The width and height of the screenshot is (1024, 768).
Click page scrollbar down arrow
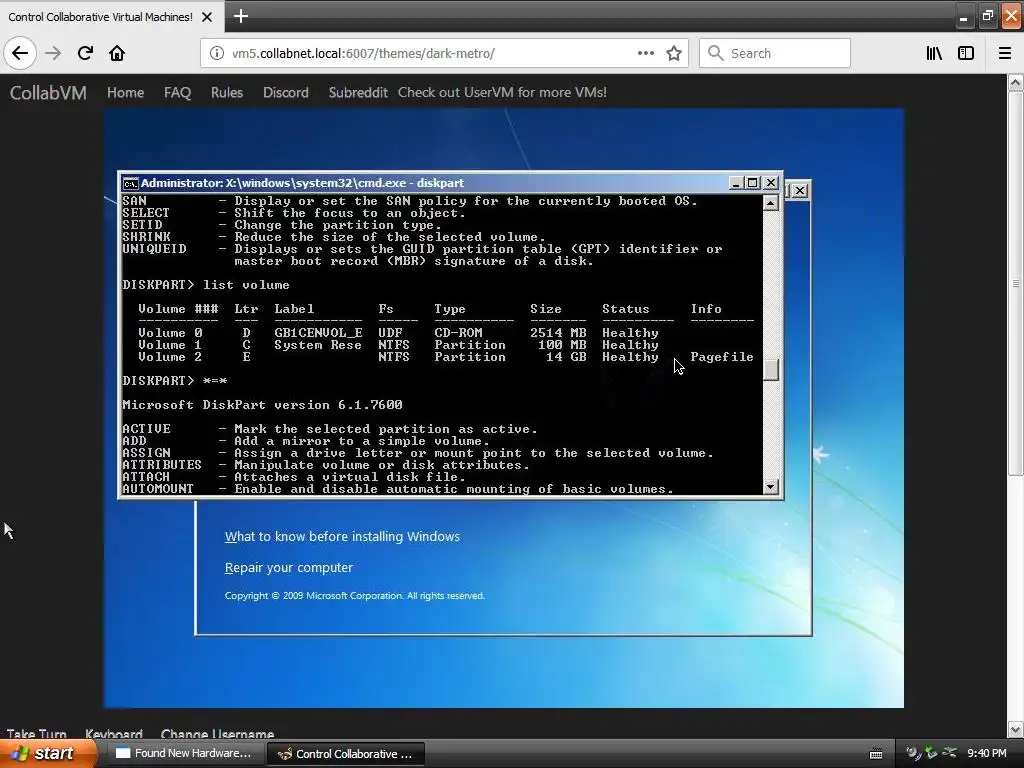pyautogui.click(x=1016, y=729)
